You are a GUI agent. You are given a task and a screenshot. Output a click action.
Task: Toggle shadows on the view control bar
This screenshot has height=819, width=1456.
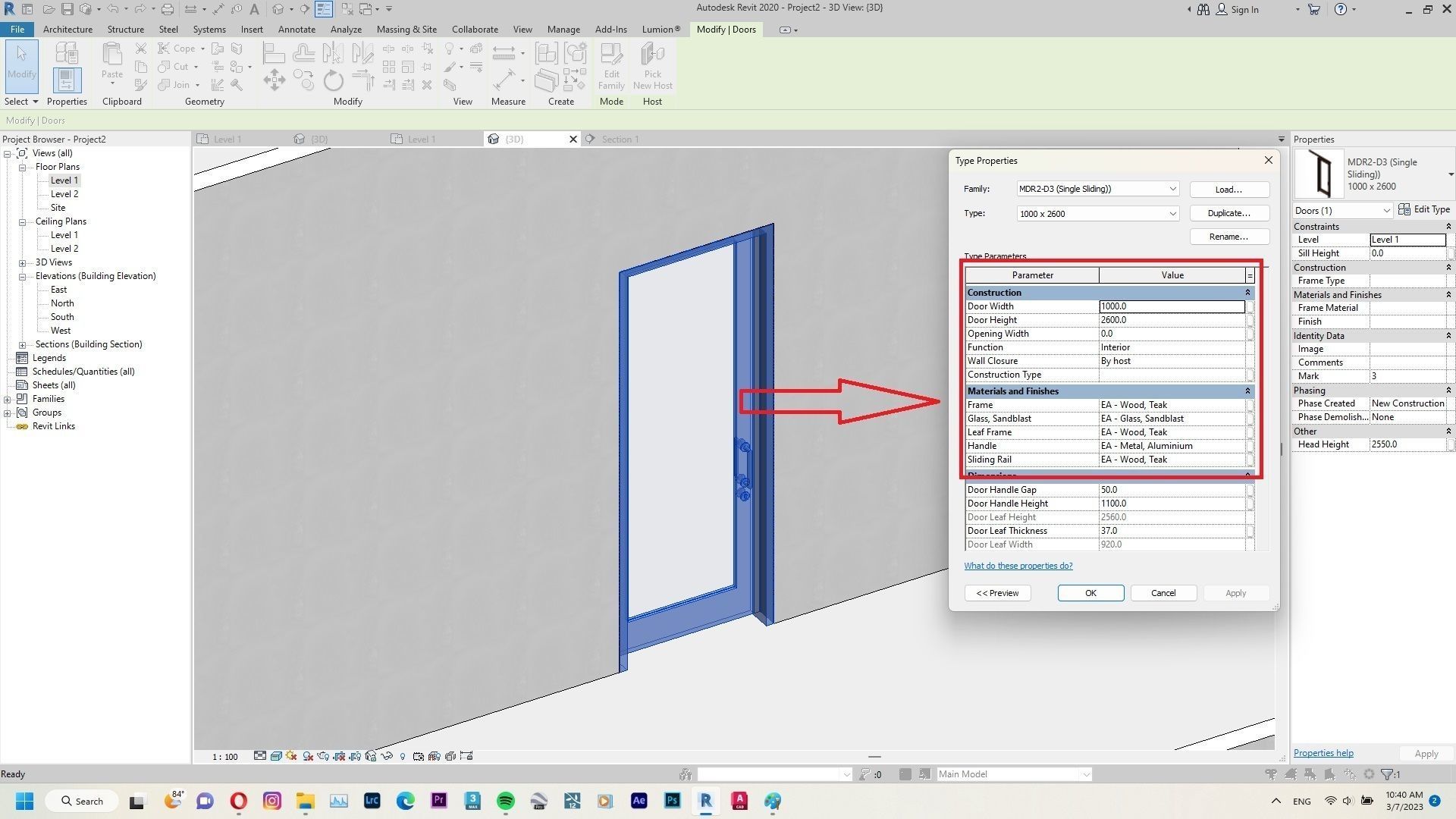307,756
